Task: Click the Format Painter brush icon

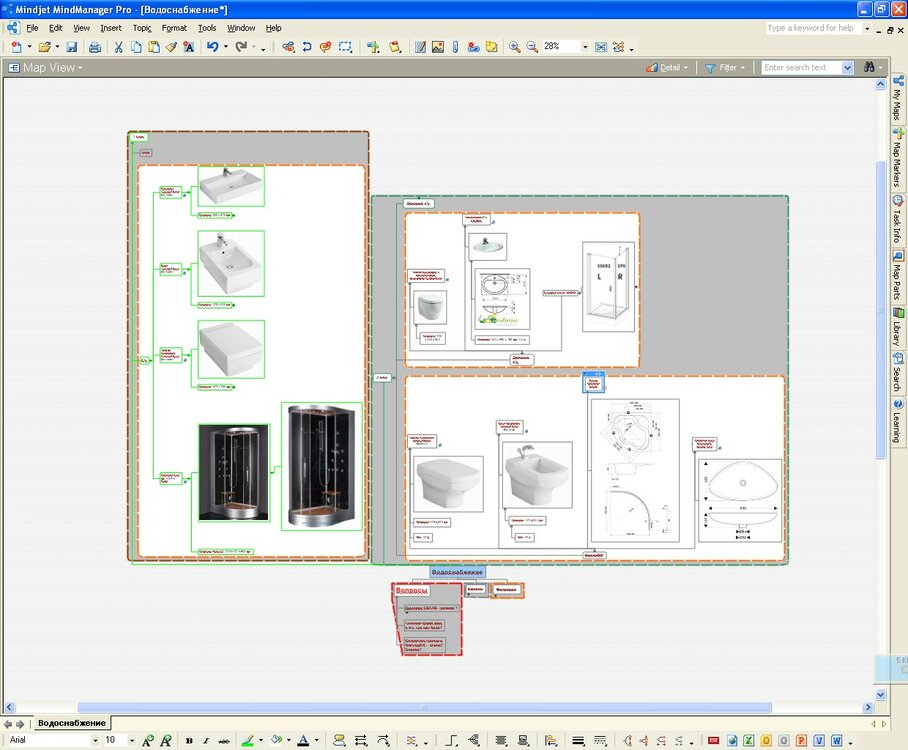Action: coord(171,47)
